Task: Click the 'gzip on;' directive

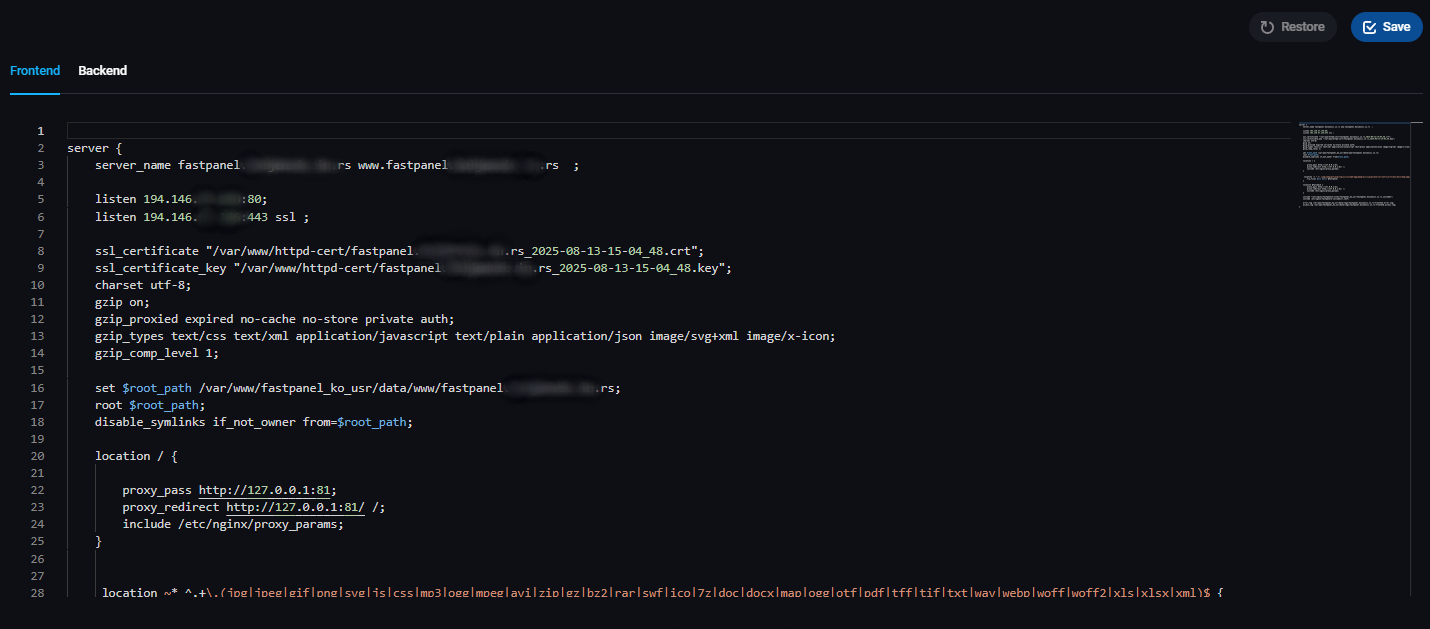Action: [122, 302]
